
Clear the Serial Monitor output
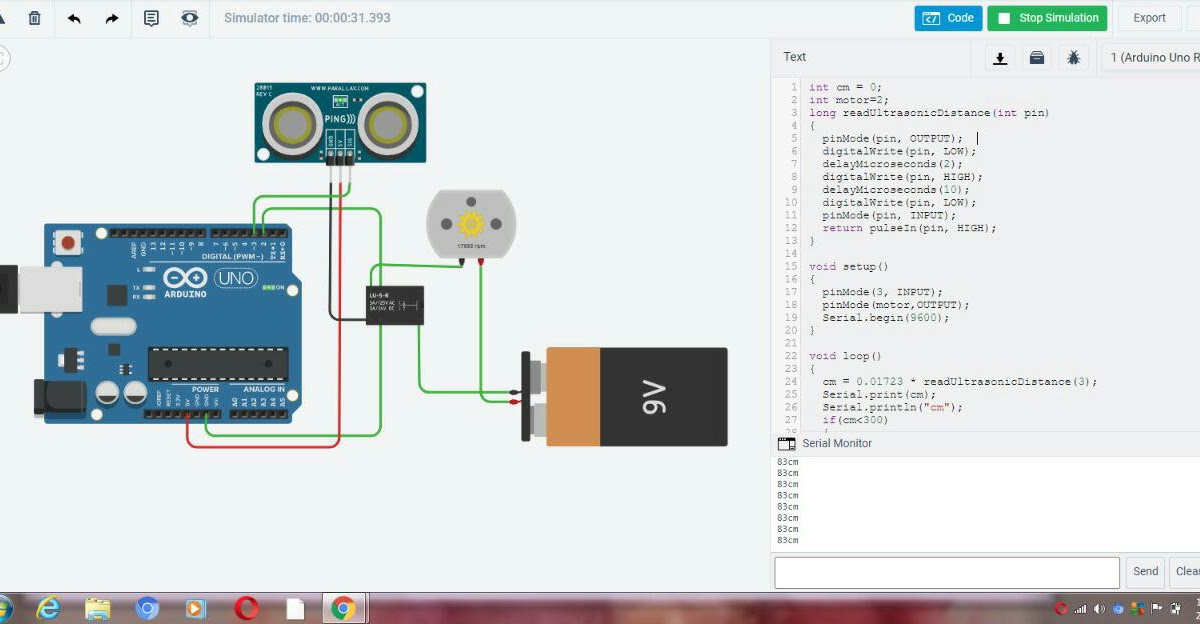(x=1186, y=571)
